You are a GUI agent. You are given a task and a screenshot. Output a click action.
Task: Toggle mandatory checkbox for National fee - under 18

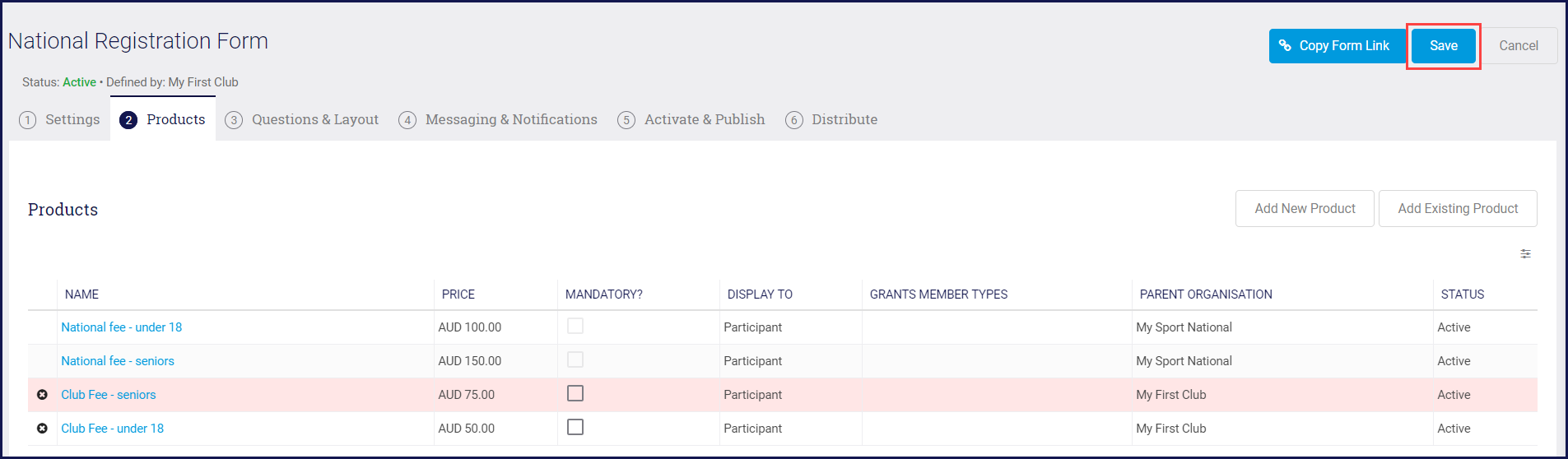pos(575,327)
